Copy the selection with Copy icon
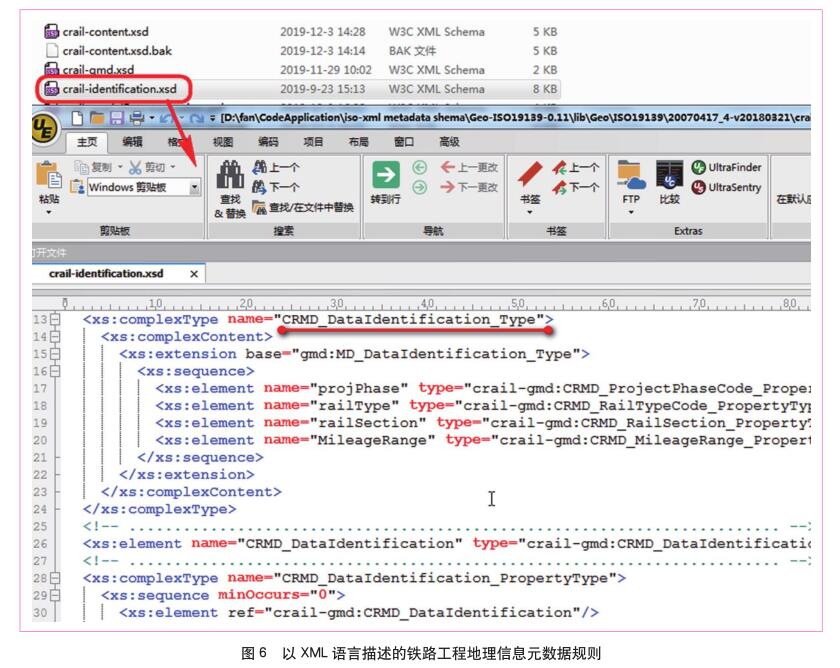This screenshot has width=840, height=668. click(x=81, y=168)
